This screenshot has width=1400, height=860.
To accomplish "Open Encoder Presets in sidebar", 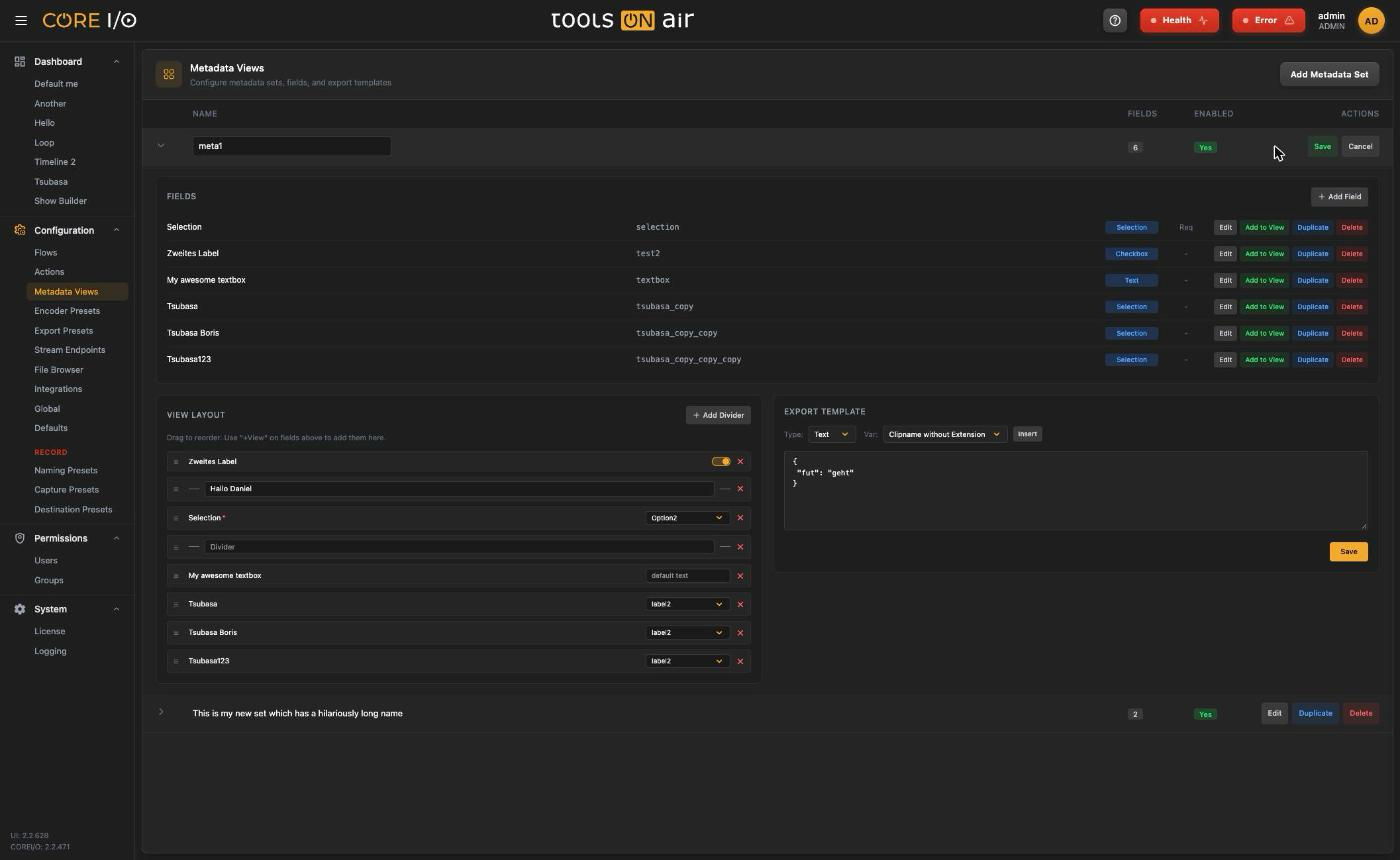I will pyautogui.click(x=67, y=311).
